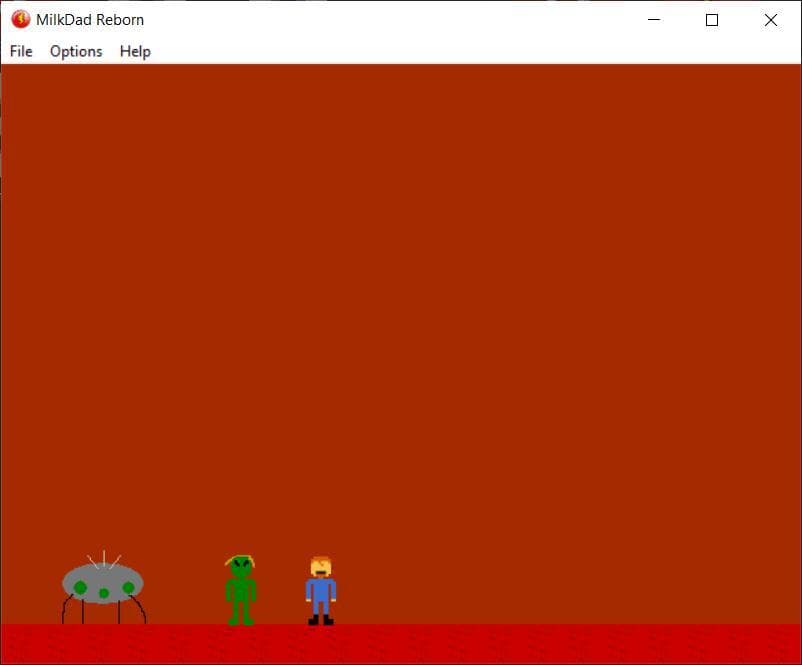This screenshot has height=665, width=802.
Task: Click the green alien character
Action: (x=240, y=590)
